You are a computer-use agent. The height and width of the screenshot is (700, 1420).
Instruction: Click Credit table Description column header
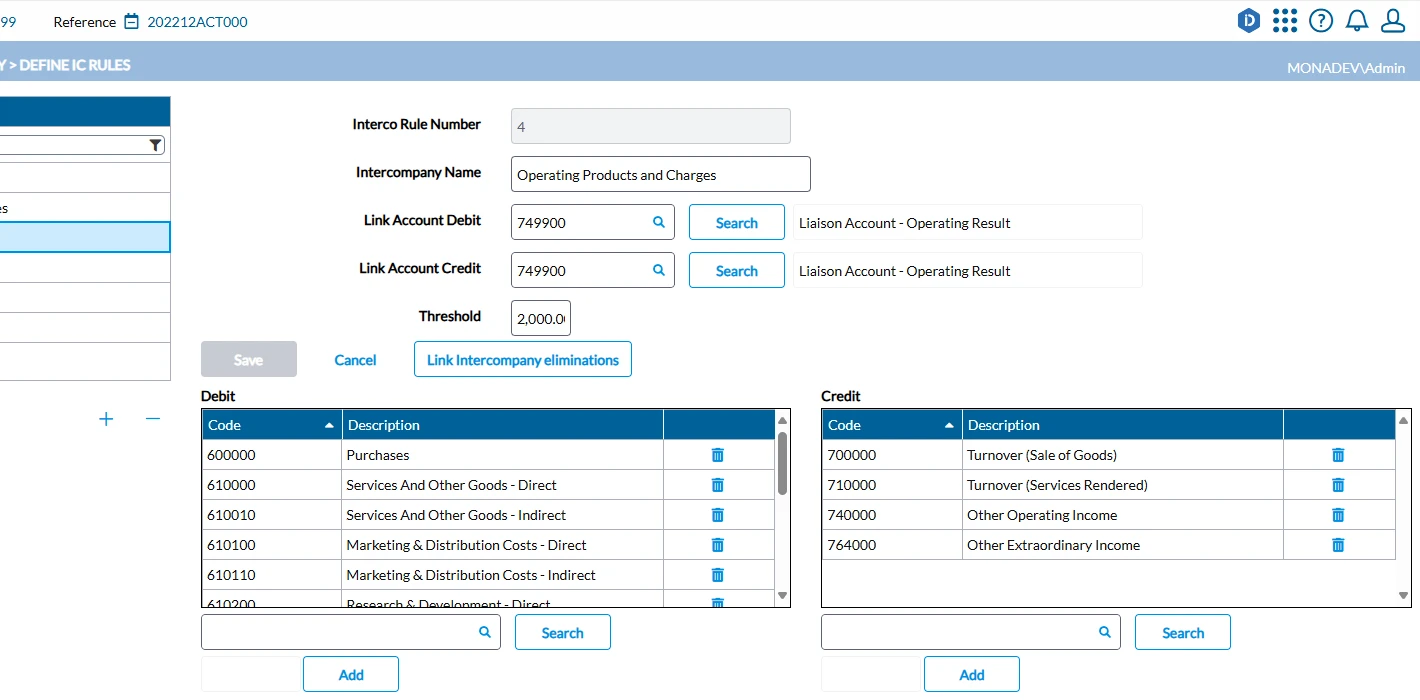click(1123, 425)
